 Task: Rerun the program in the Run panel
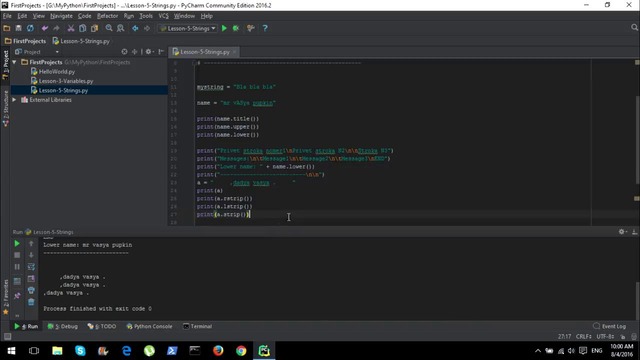click(17, 243)
